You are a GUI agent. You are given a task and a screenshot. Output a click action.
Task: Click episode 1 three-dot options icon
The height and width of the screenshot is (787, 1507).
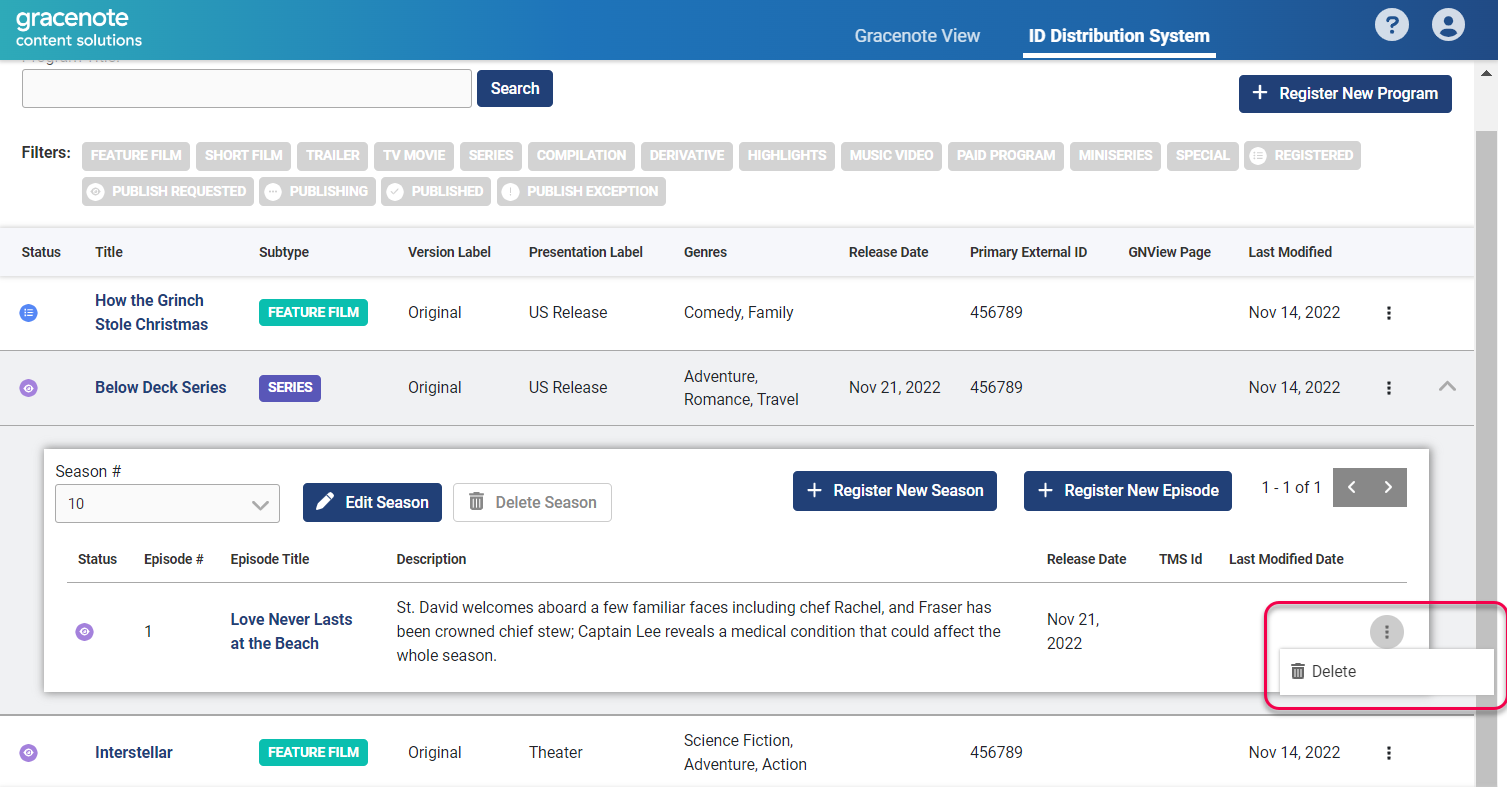[x=1386, y=632]
